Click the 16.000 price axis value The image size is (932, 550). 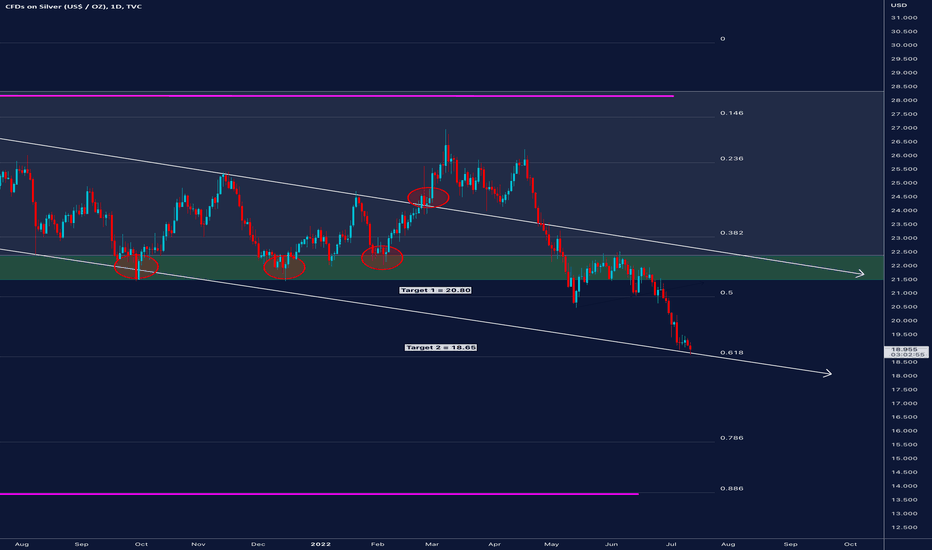click(x=903, y=430)
